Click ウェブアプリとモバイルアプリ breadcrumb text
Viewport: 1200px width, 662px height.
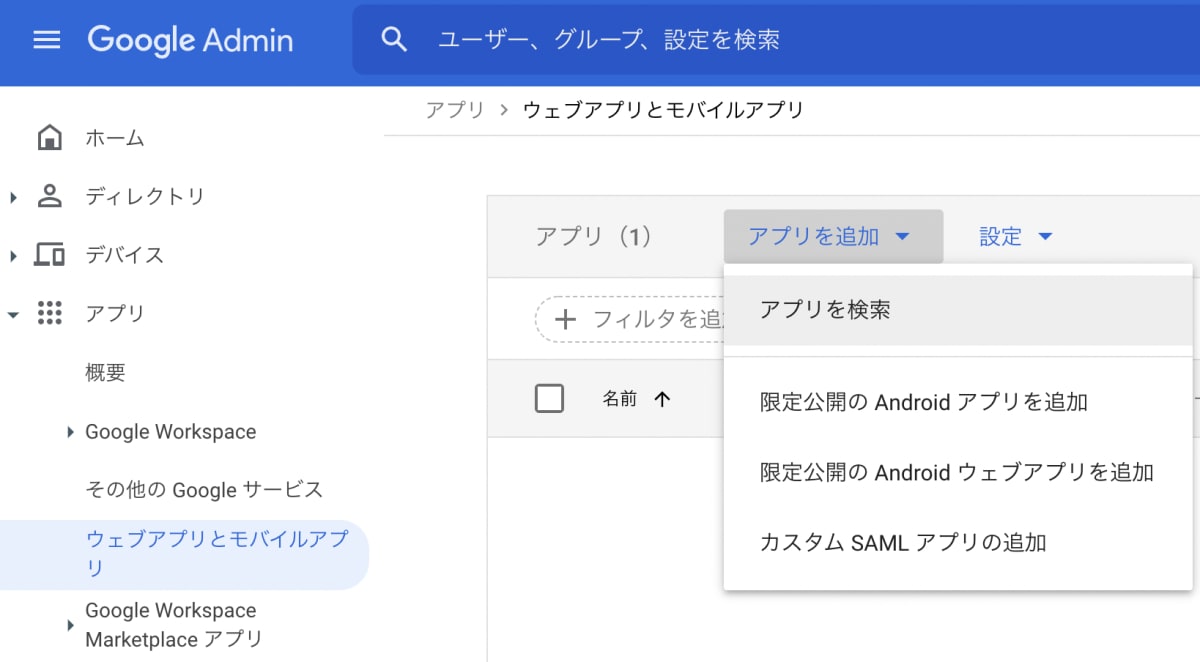[664, 110]
